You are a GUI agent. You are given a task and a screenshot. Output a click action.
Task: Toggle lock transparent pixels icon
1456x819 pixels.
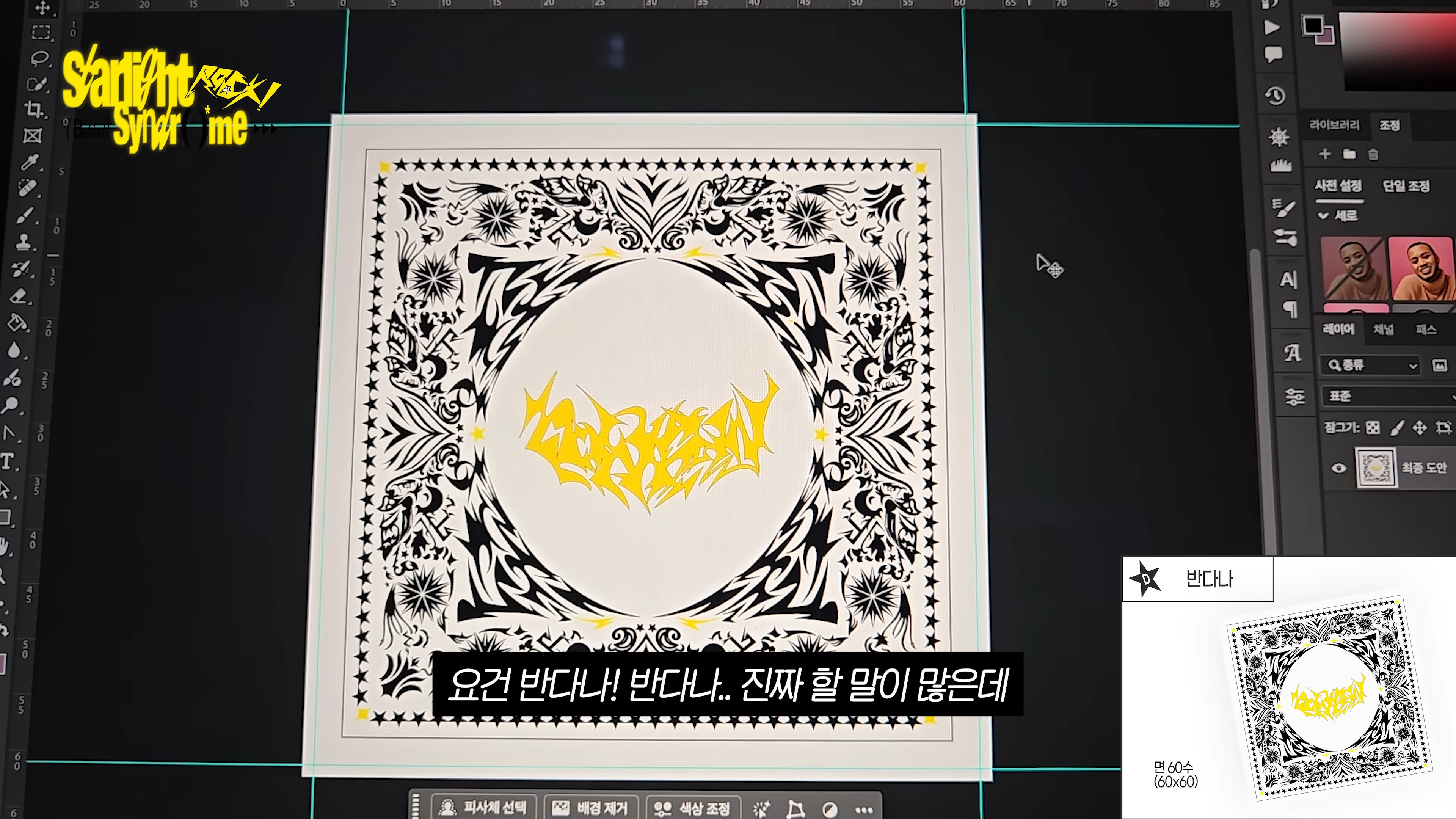point(1372,428)
